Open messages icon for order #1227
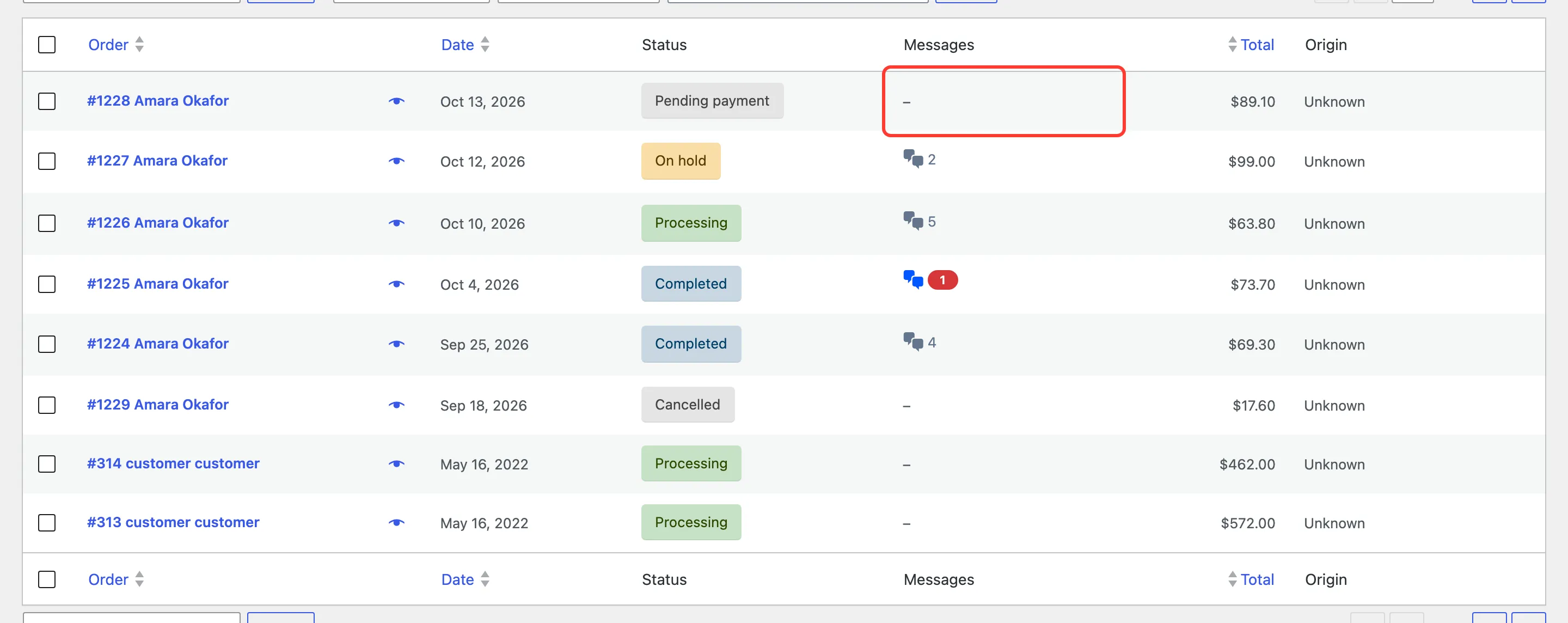Viewport: 1568px width, 623px height. click(913, 159)
